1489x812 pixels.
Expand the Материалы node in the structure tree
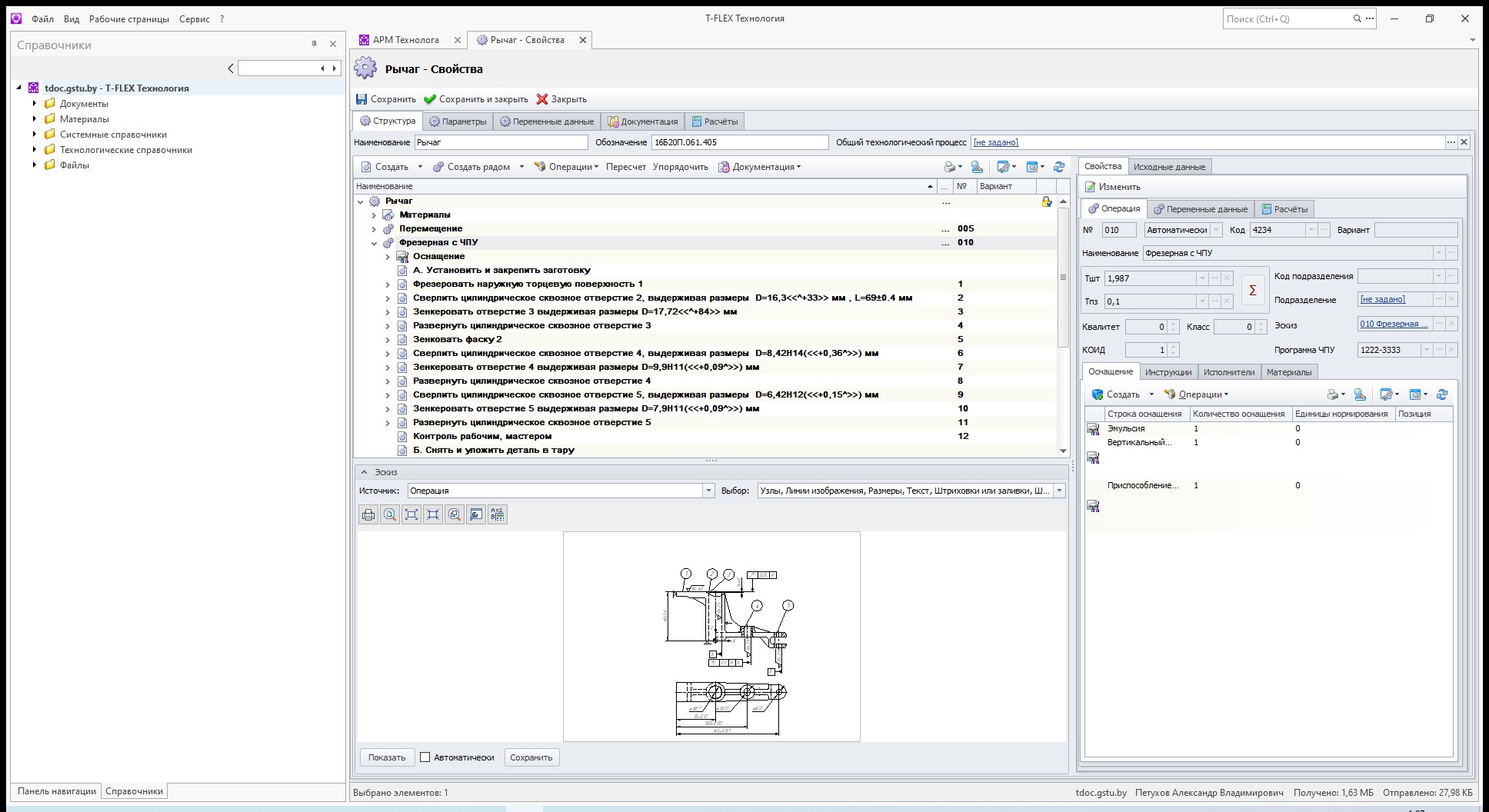tap(374, 215)
